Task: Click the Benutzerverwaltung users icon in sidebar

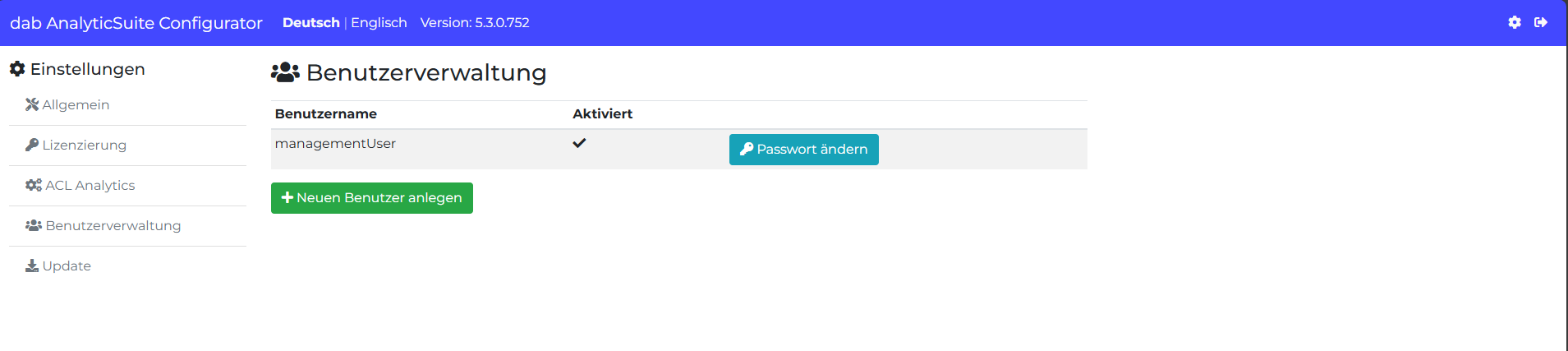Action: click(34, 225)
